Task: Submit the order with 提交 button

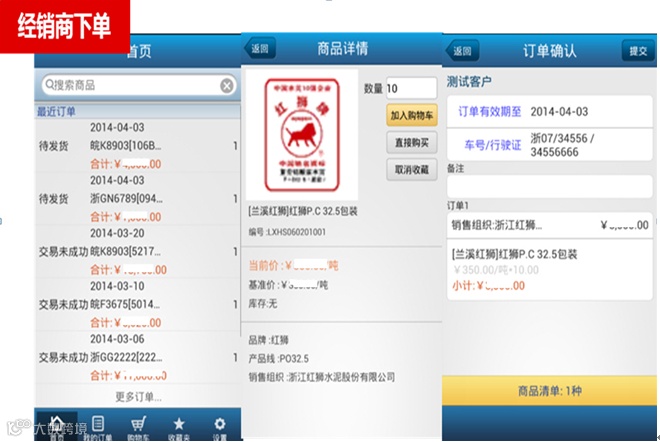Action: point(638,51)
